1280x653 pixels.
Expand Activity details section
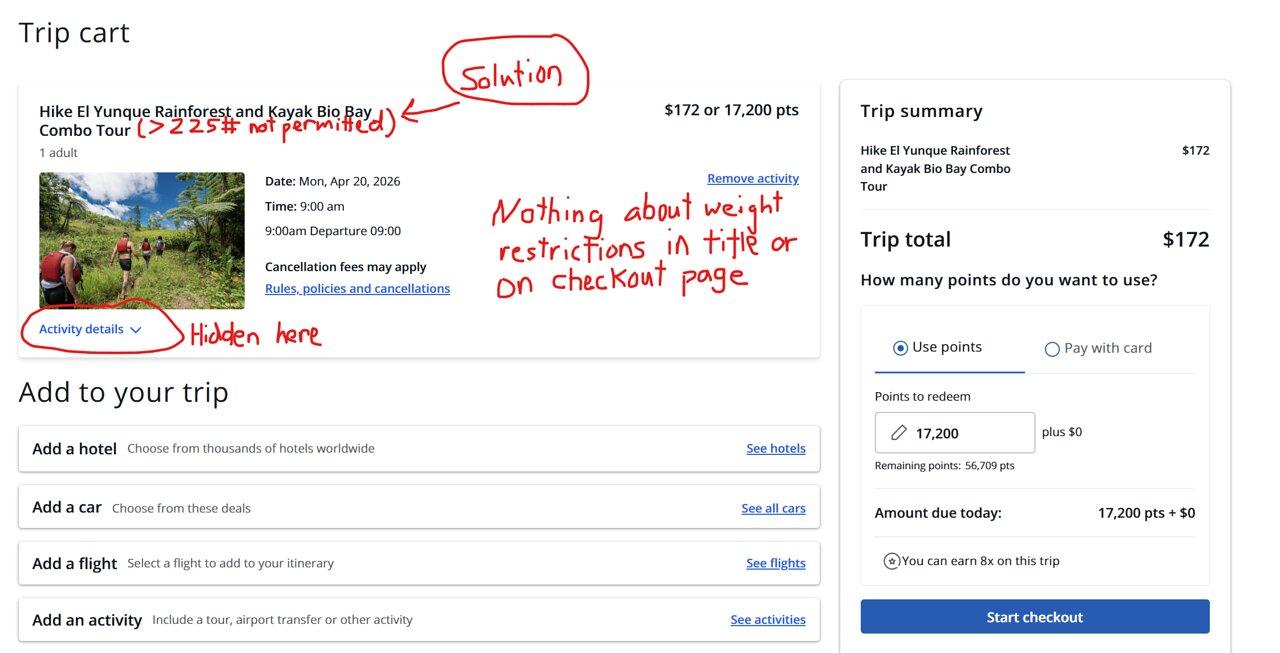point(90,329)
